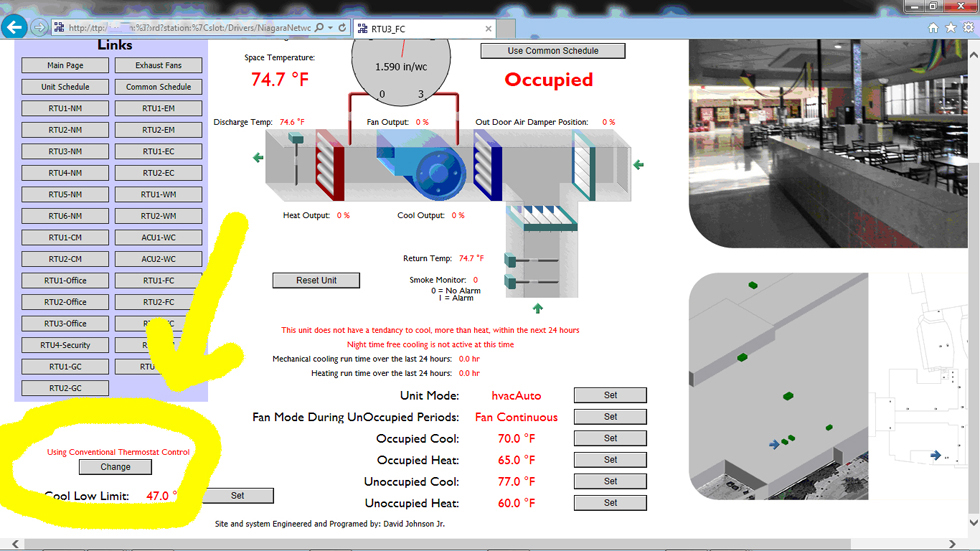Open the Unit Schedule page
Viewport: 980px width, 551px height.
[x=65, y=87]
